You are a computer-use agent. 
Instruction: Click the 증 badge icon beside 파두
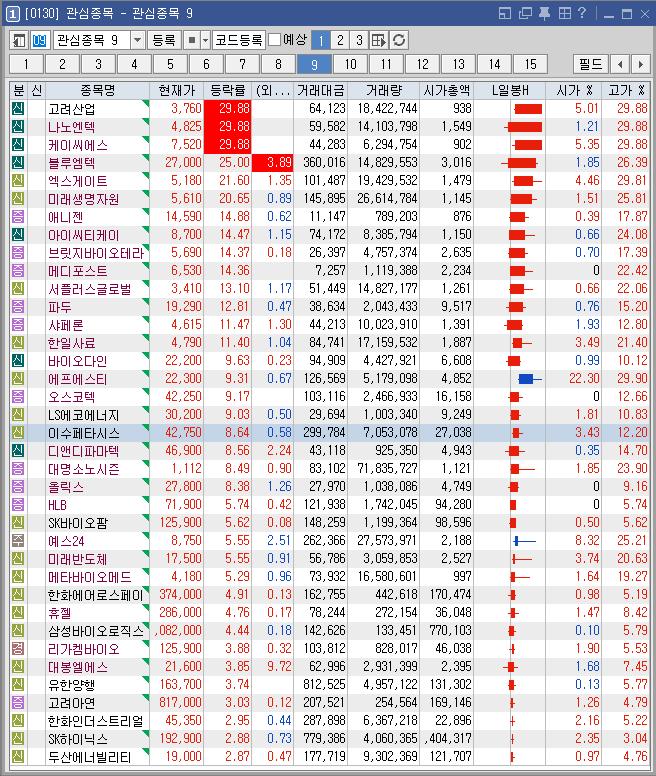(x=18, y=306)
